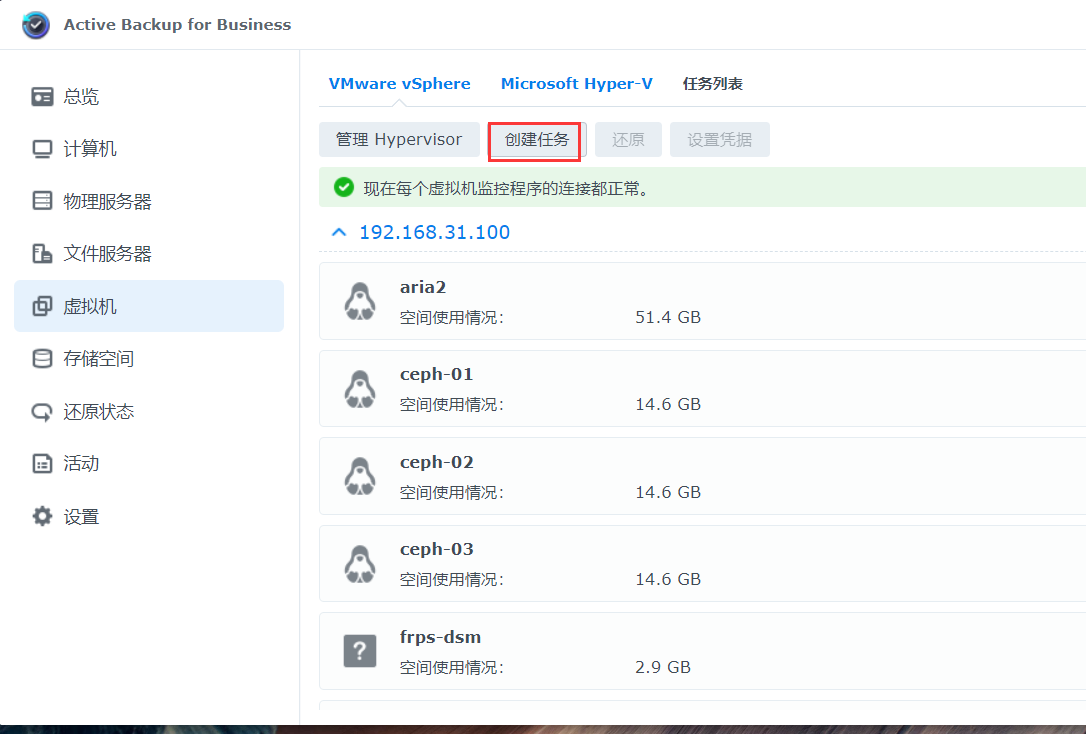Click the 51.4 GB usage value
The height and width of the screenshot is (734, 1086).
tap(668, 317)
